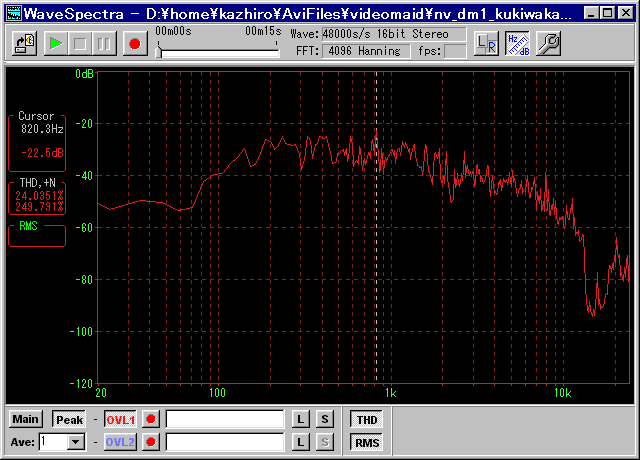The width and height of the screenshot is (640, 460).
Task: Toggle the THD measurement button
Action: tap(367, 420)
